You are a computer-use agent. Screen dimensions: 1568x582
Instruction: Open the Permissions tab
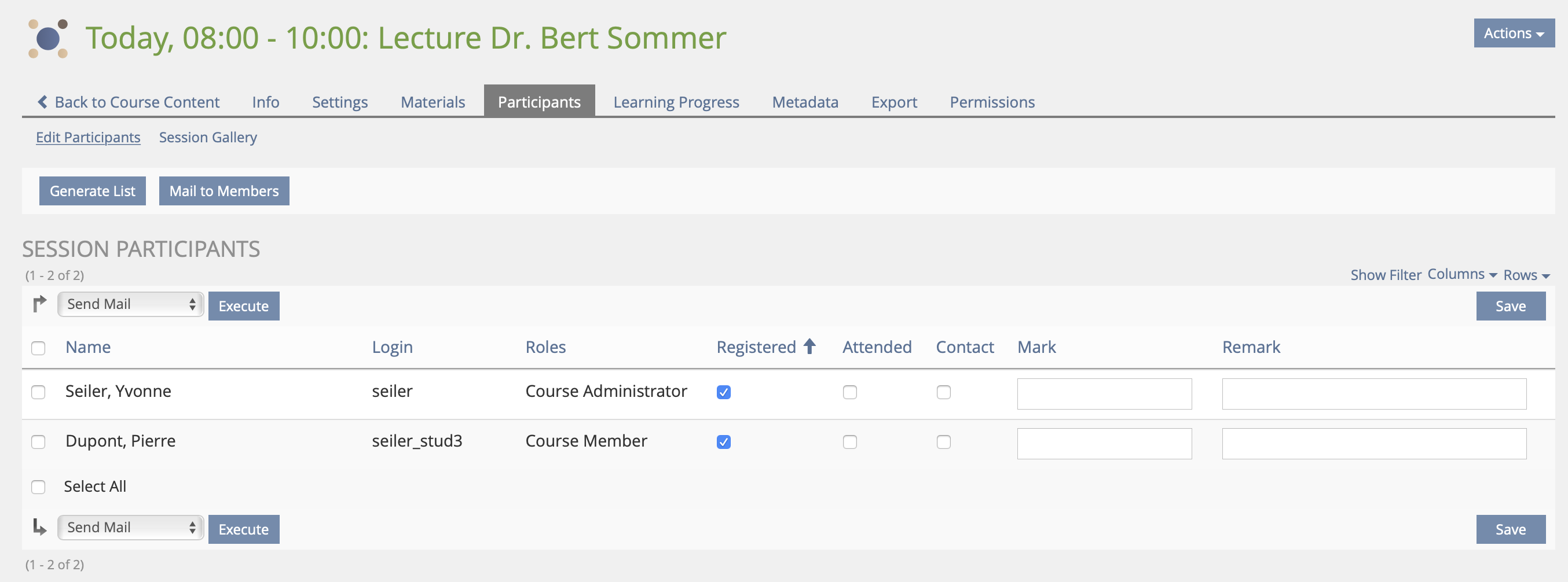[x=991, y=102]
